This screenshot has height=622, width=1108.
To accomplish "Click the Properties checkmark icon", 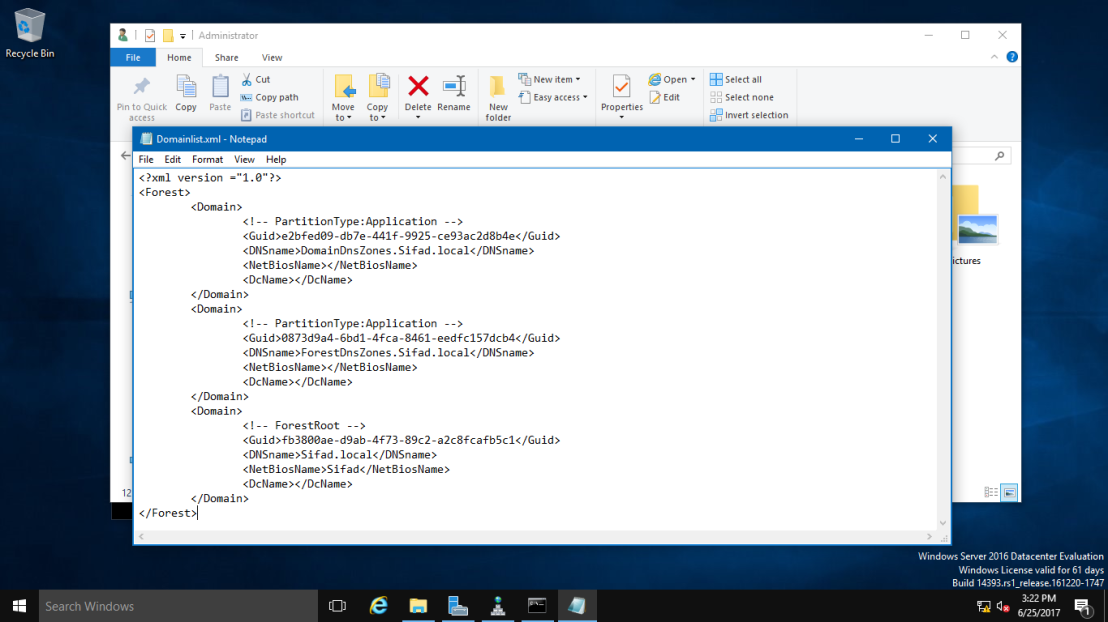I will pos(621,86).
